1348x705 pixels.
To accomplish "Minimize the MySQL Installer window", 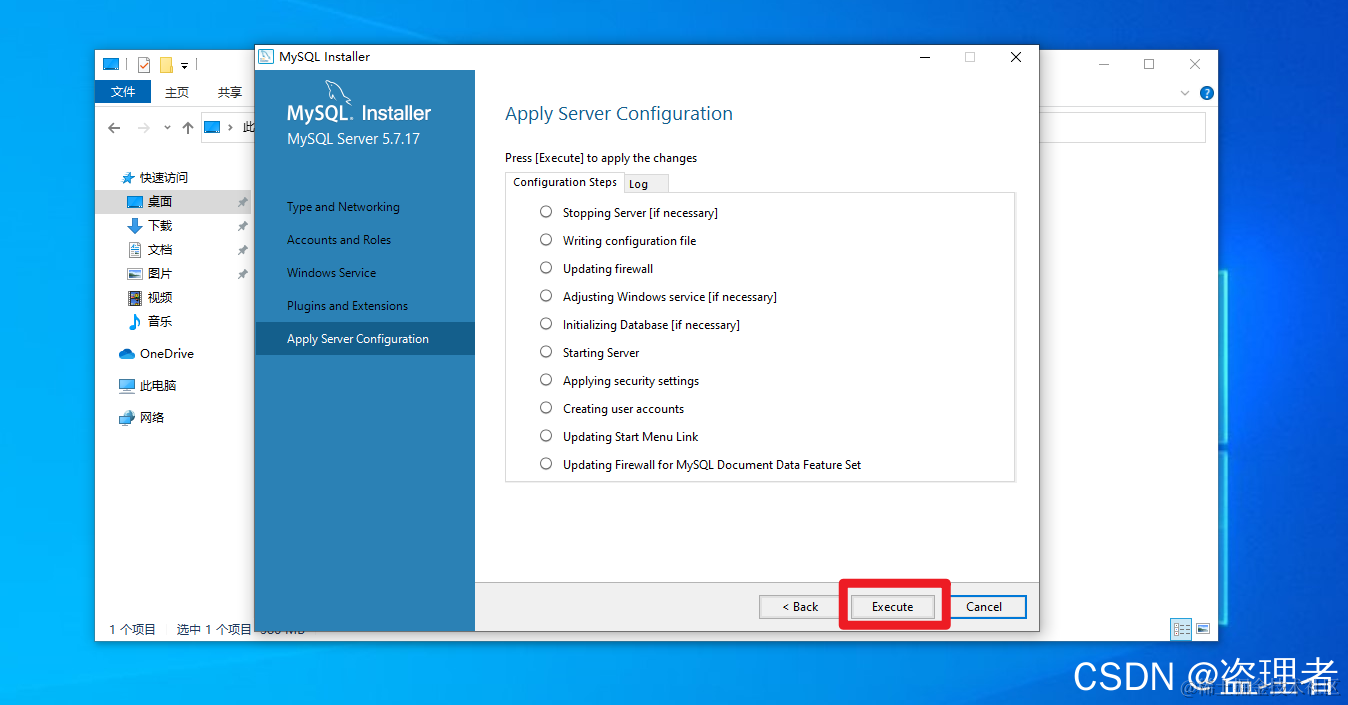I will point(924,57).
